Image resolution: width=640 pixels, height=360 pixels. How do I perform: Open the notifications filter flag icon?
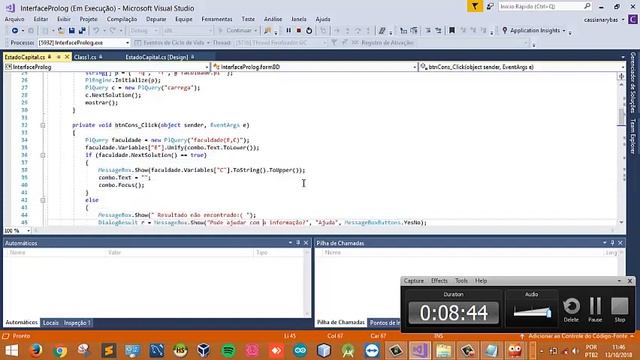[475, 6]
